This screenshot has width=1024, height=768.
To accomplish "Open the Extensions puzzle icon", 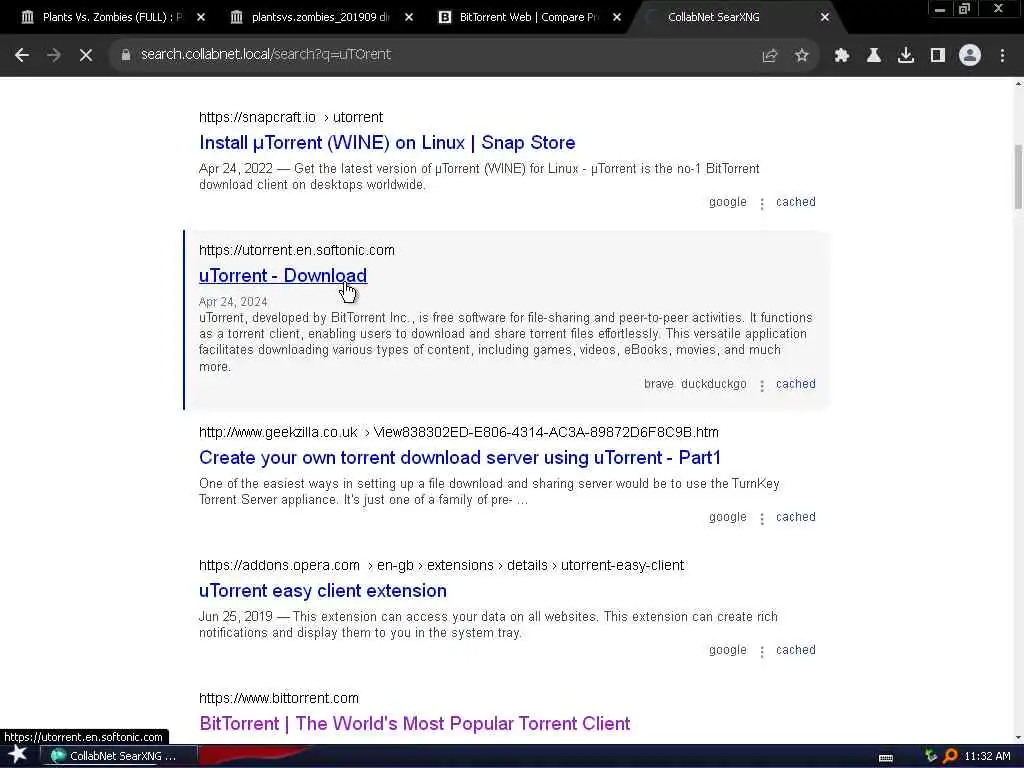I will pos(842,56).
